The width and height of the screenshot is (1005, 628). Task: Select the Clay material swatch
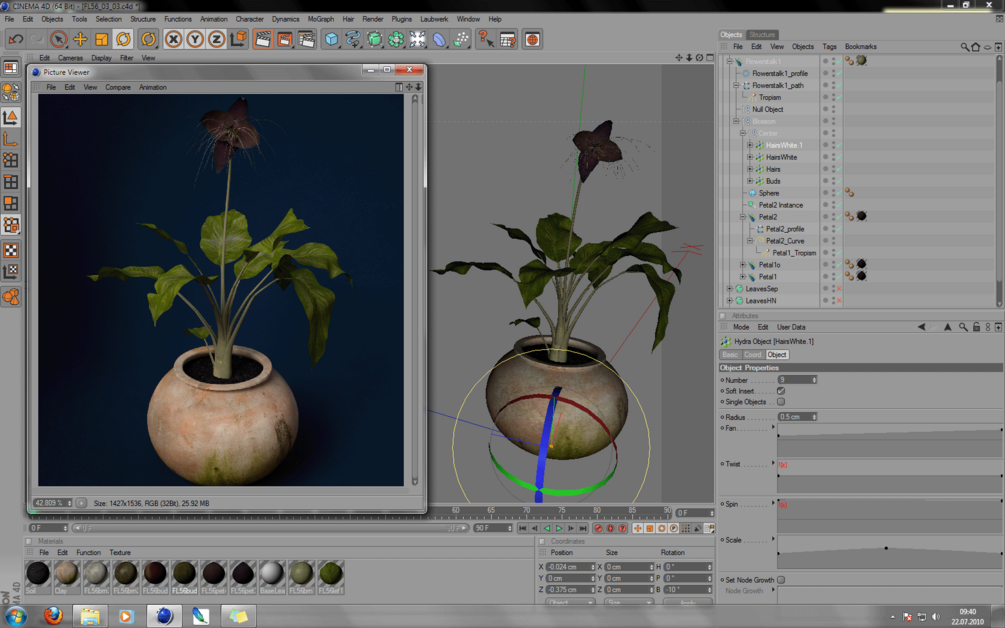pos(66,574)
